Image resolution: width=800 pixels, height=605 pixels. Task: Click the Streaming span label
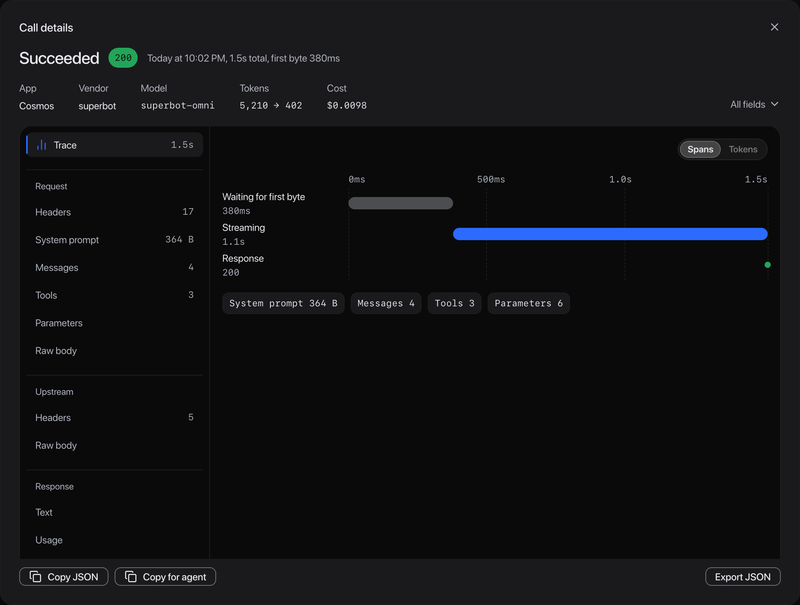click(243, 228)
